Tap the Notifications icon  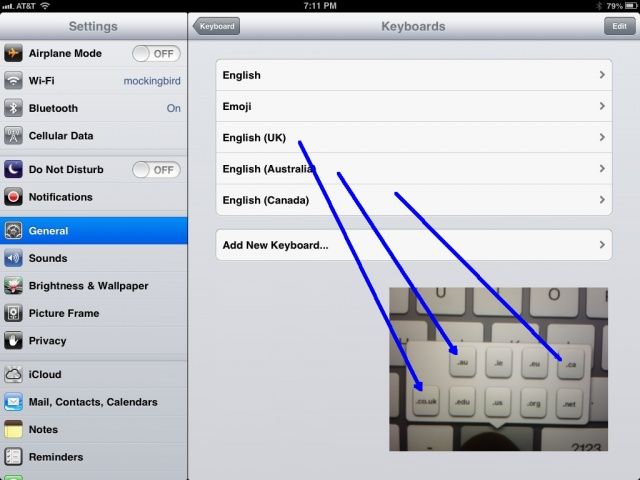[x=14, y=197]
